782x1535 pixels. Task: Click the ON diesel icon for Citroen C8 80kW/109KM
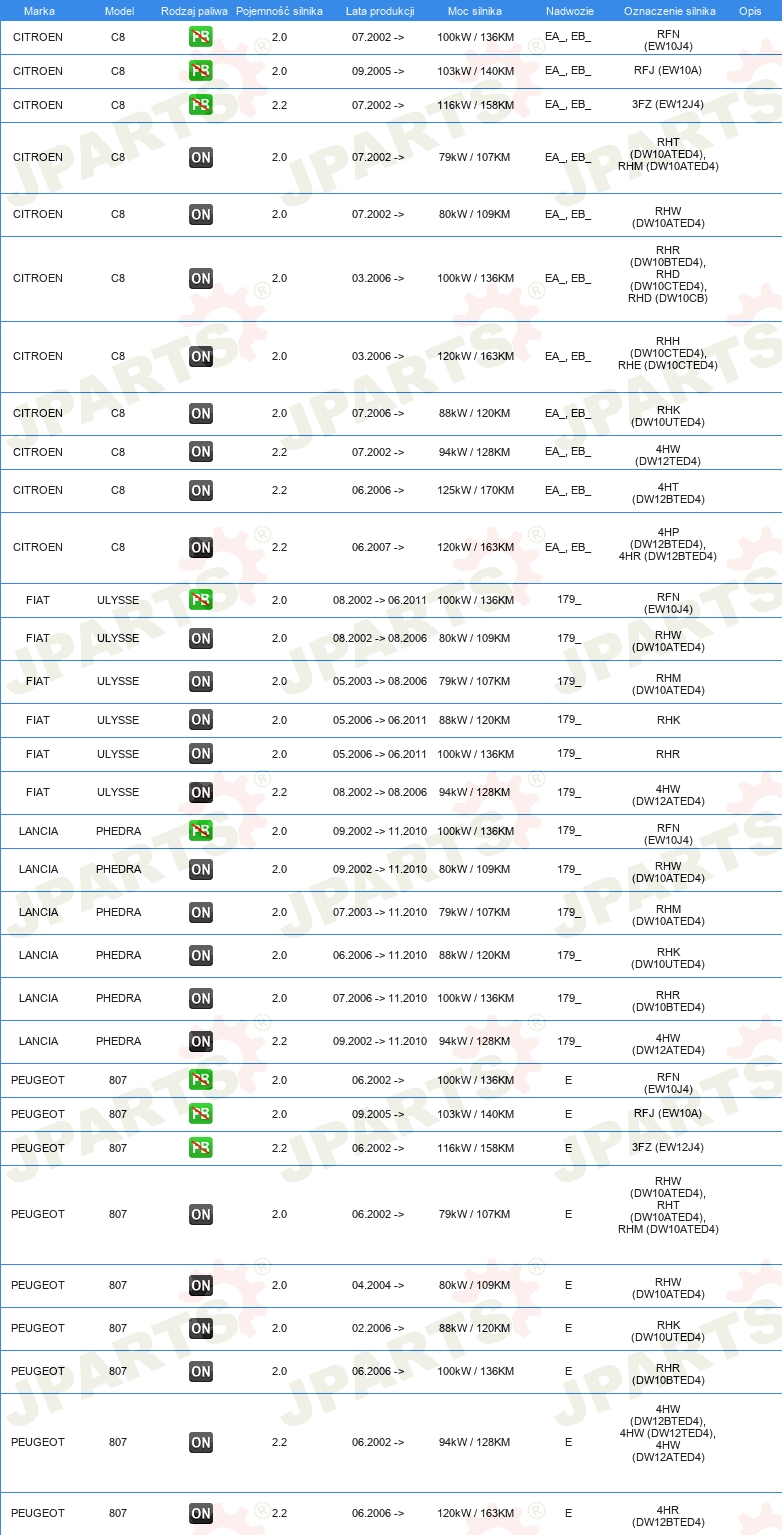pos(201,215)
